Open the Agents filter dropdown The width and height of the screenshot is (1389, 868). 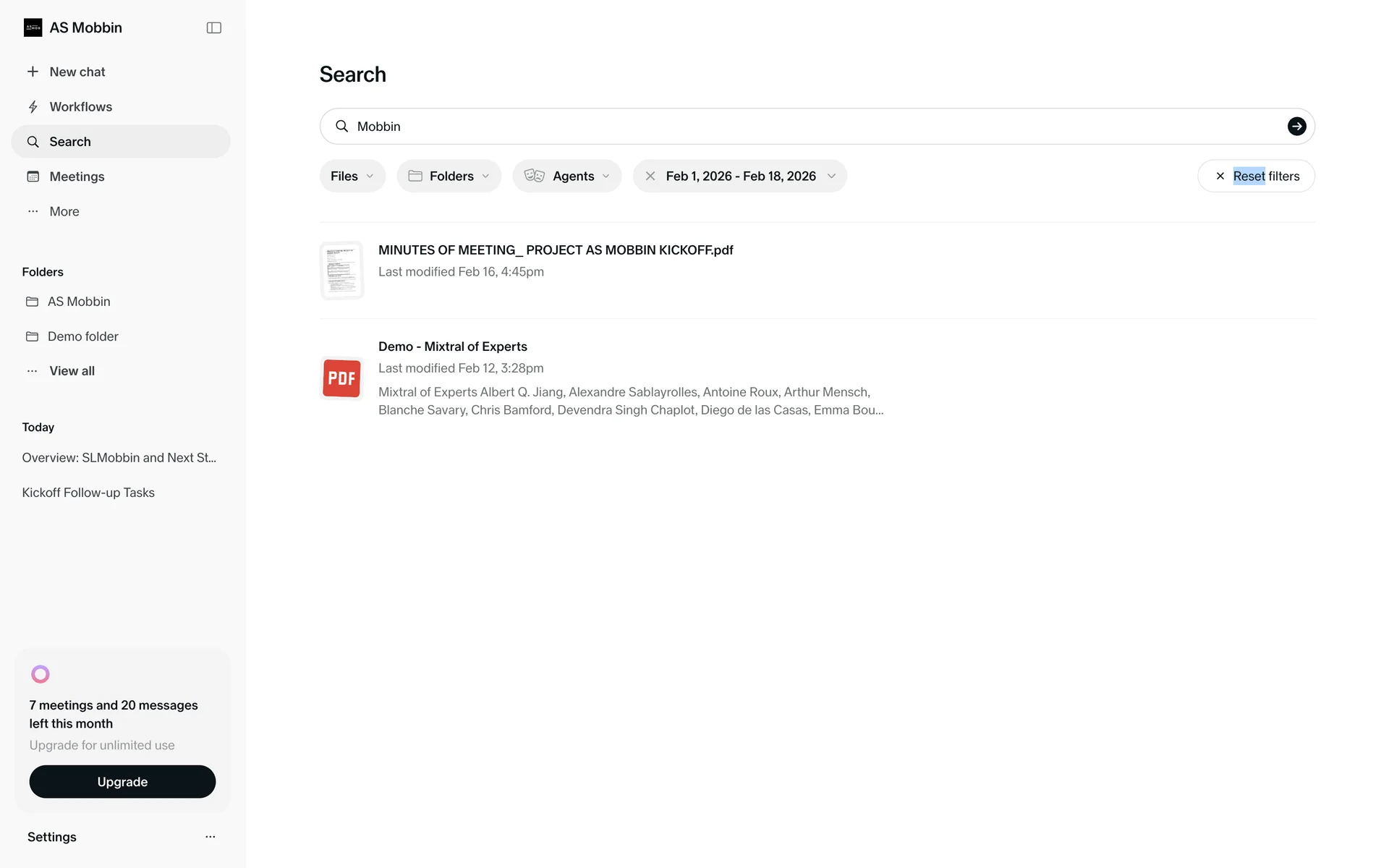(566, 176)
